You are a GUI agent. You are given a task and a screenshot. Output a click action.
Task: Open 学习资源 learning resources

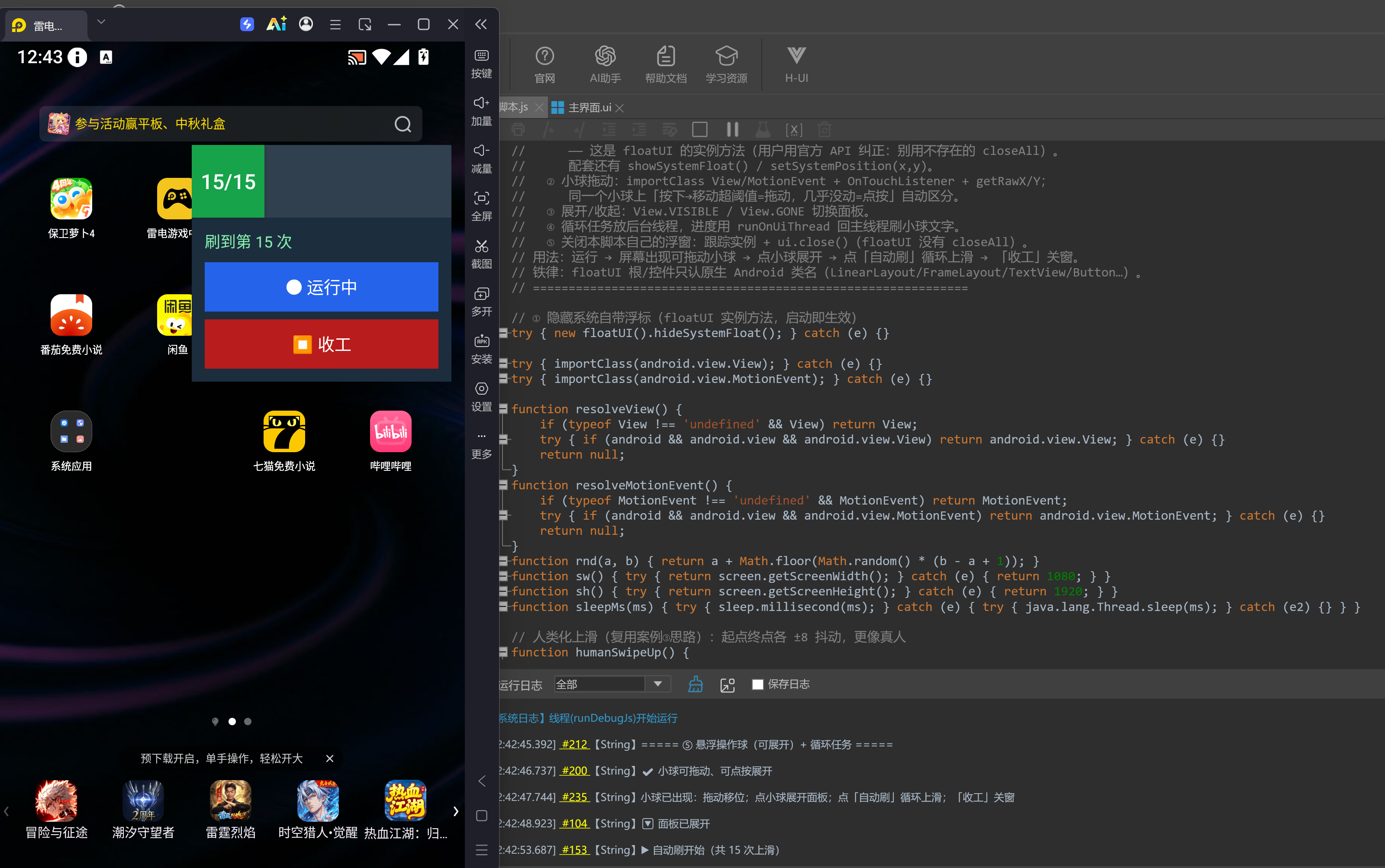click(726, 64)
